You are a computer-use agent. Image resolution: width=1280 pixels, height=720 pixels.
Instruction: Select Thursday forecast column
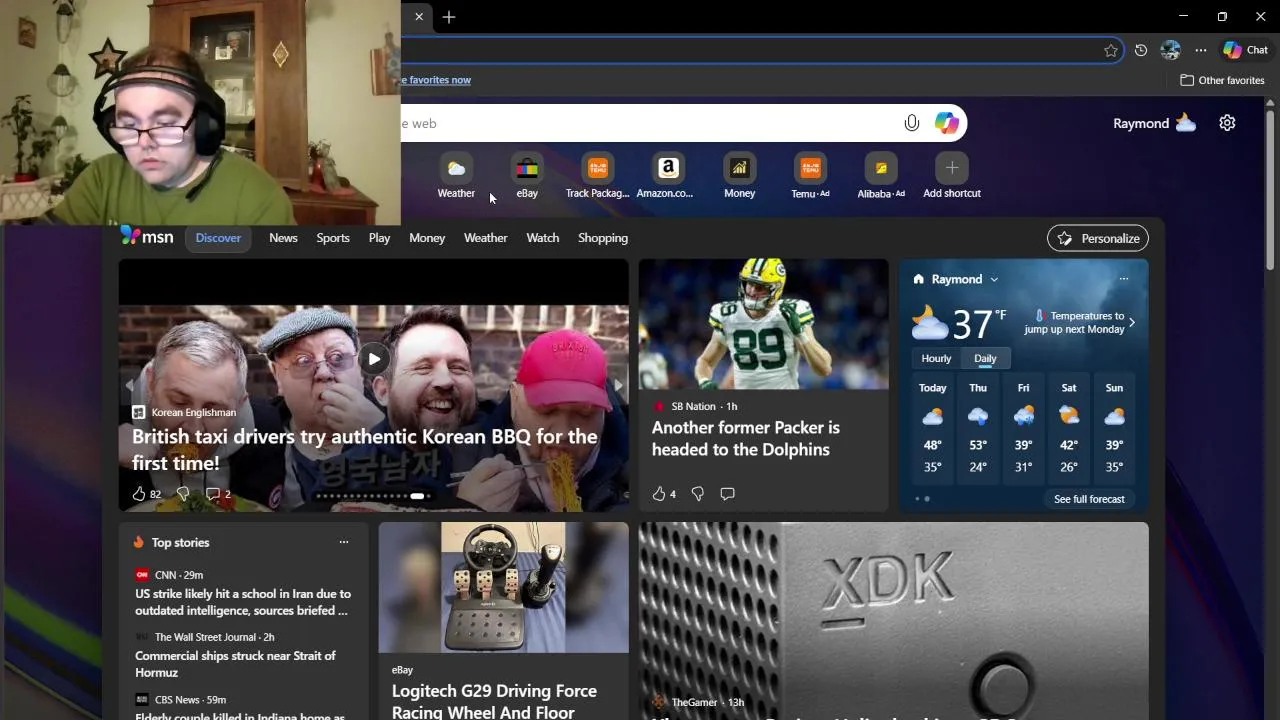click(x=978, y=427)
